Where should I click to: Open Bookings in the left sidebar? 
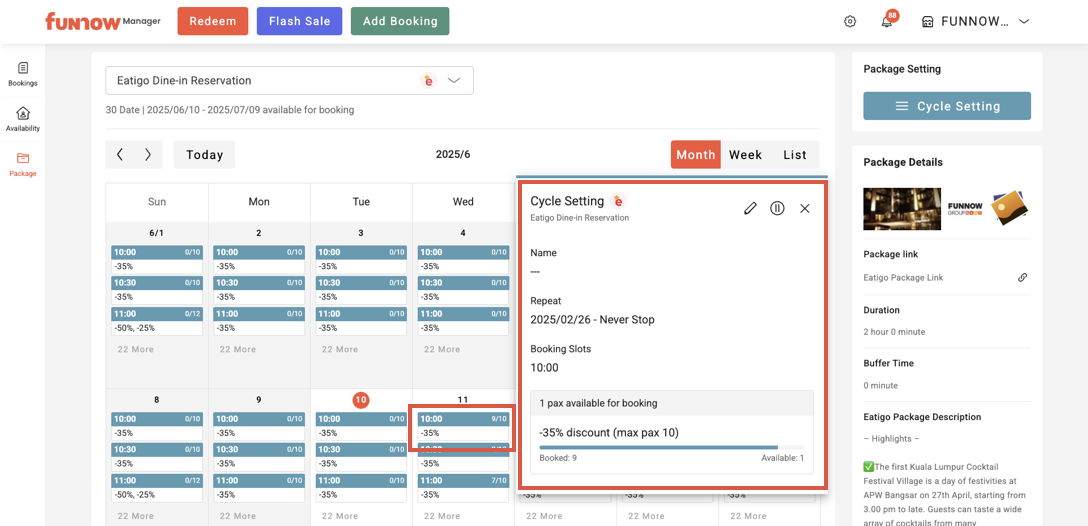pyautogui.click(x=23, y=74)
